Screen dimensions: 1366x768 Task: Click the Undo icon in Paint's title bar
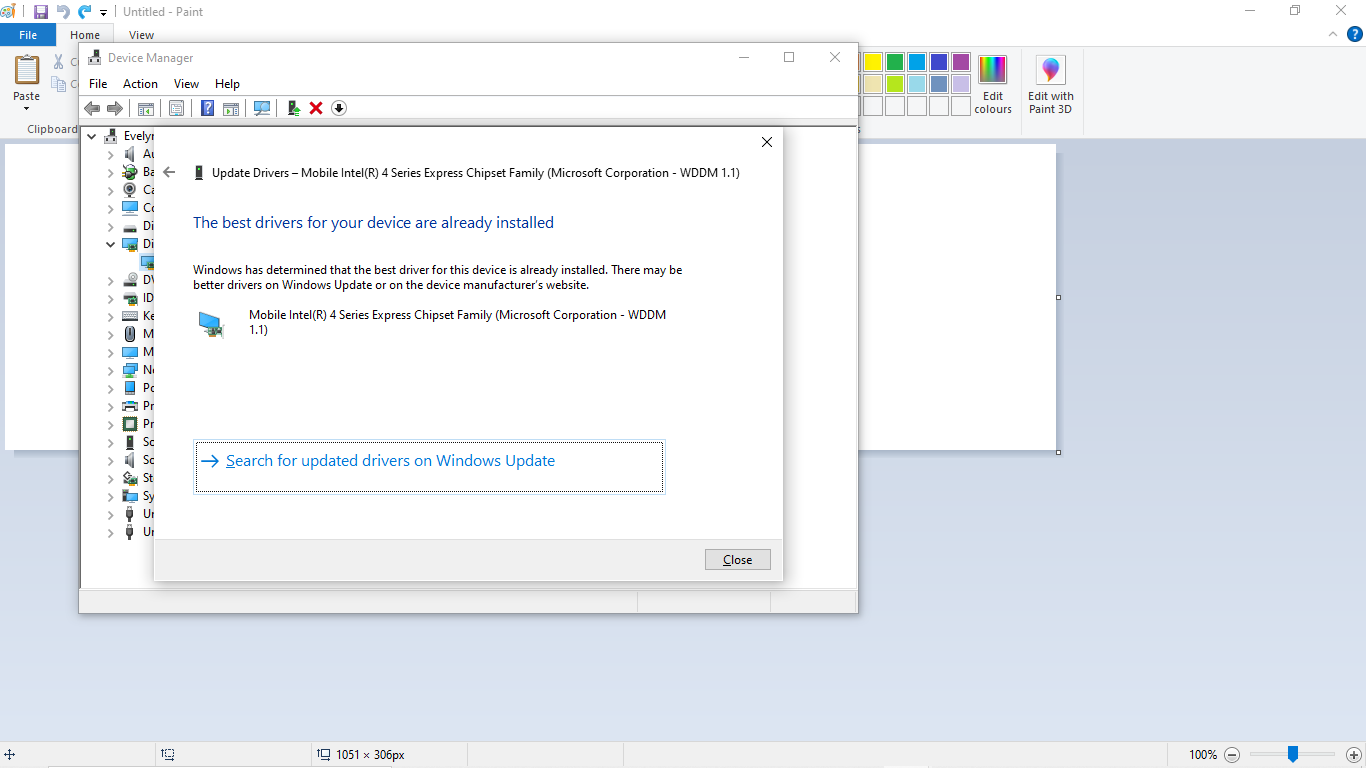click(63, 12)
